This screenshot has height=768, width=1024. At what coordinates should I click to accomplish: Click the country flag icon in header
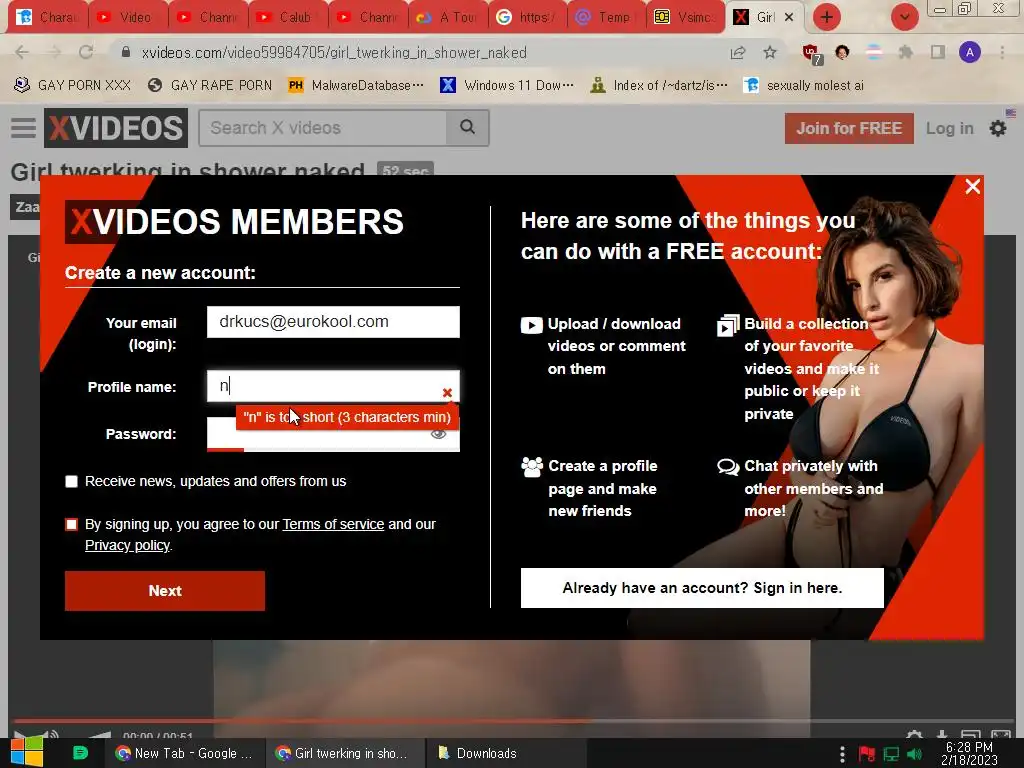pos(1011,113)
